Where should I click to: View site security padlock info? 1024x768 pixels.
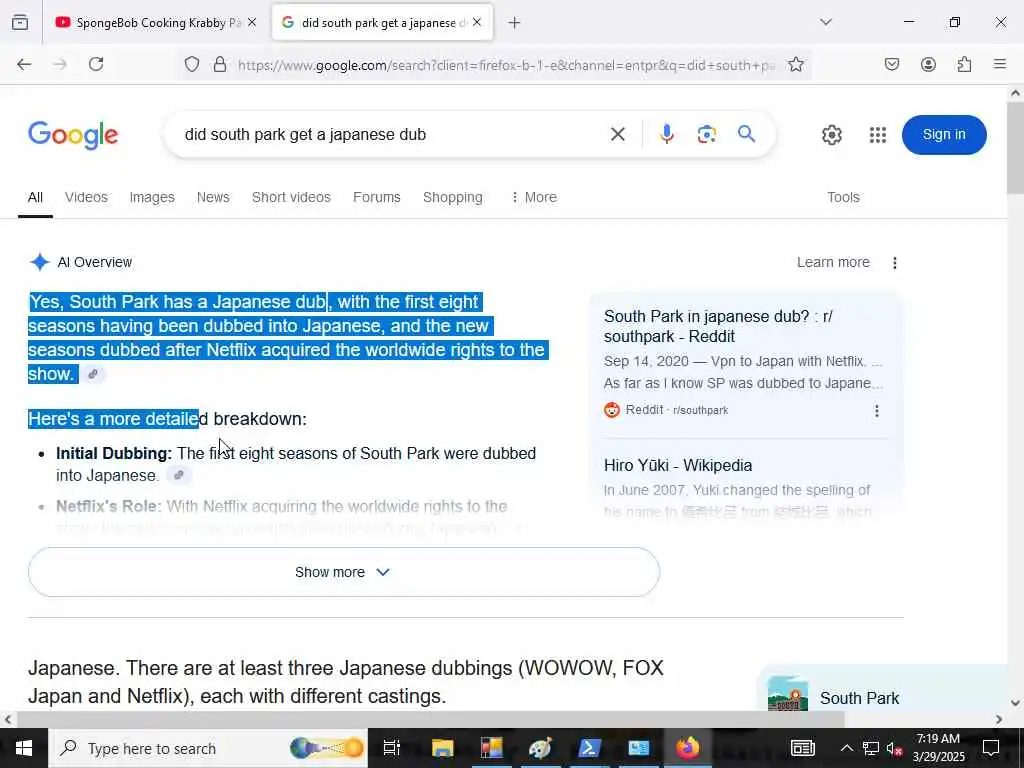click(x=220, y=64)
